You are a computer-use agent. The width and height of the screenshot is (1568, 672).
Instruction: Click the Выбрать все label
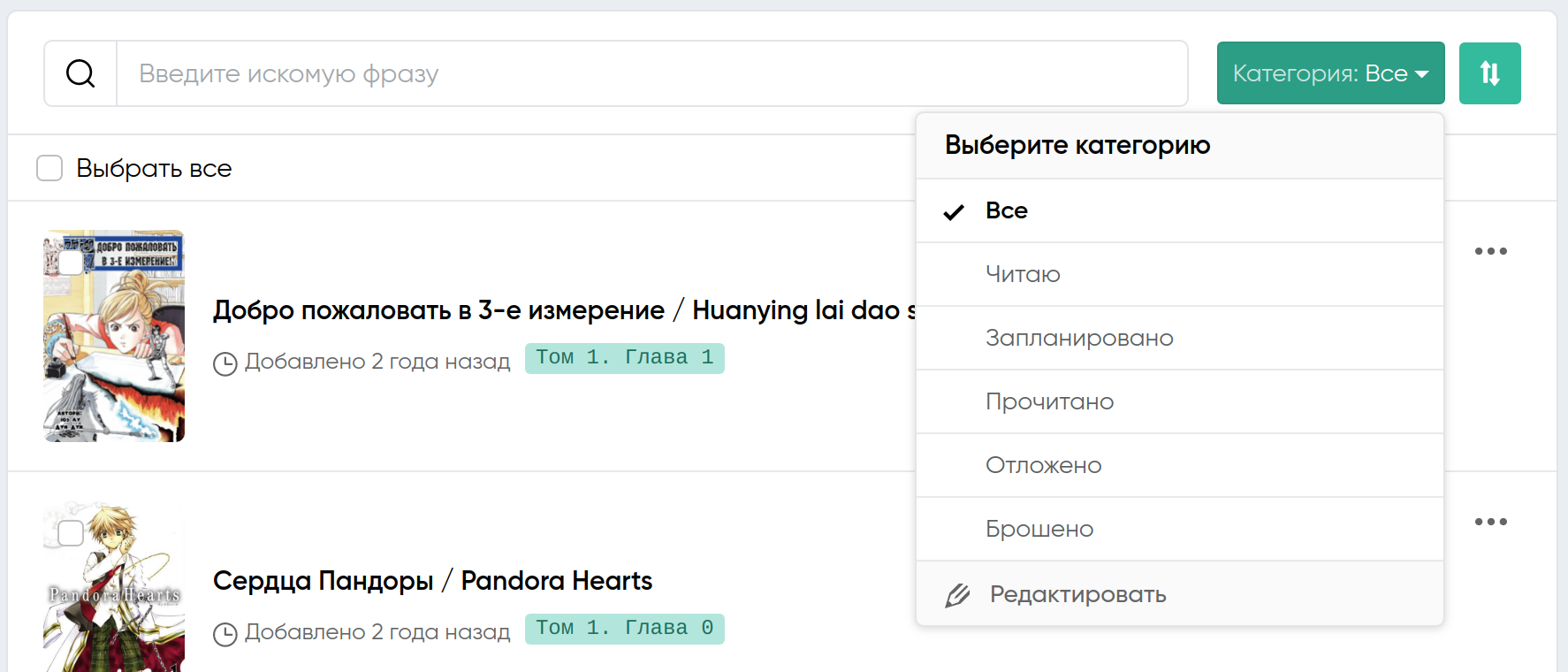pos(154,168)
